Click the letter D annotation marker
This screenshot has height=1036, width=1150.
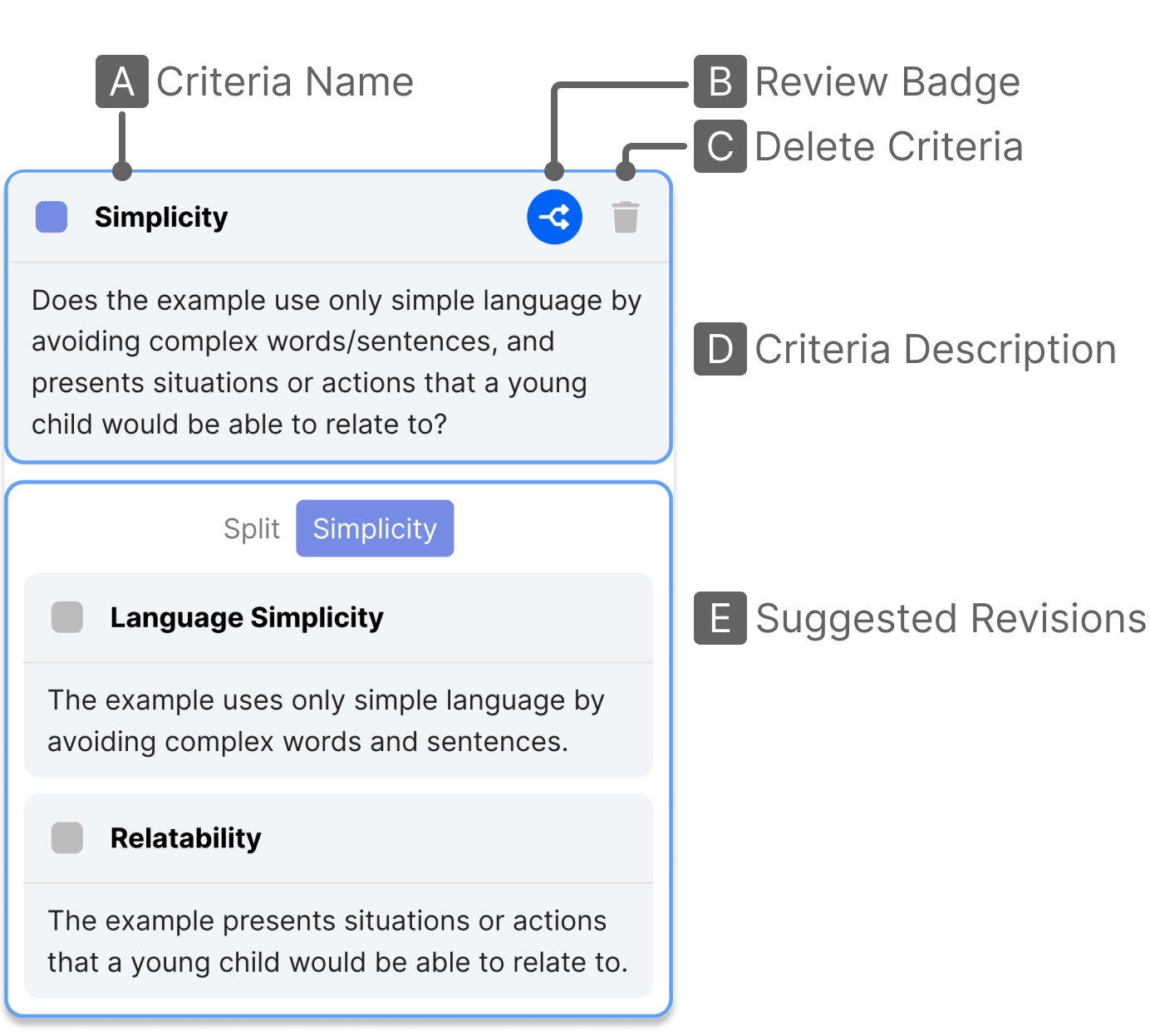click(x=720, y=349)
